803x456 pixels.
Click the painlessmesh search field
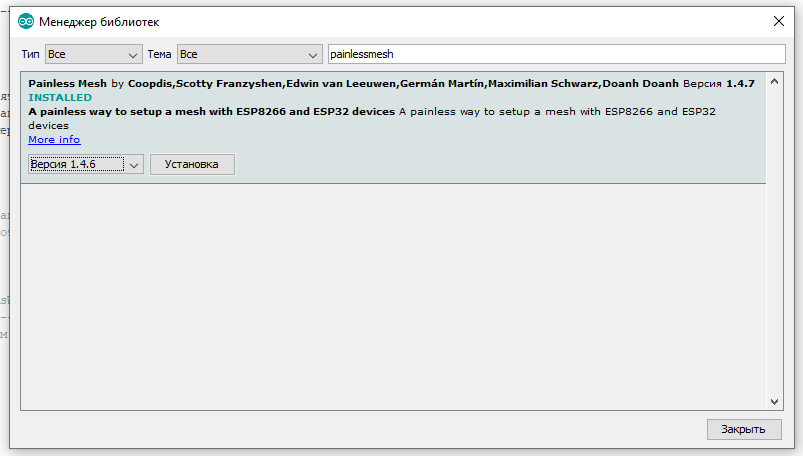point(556,54)
